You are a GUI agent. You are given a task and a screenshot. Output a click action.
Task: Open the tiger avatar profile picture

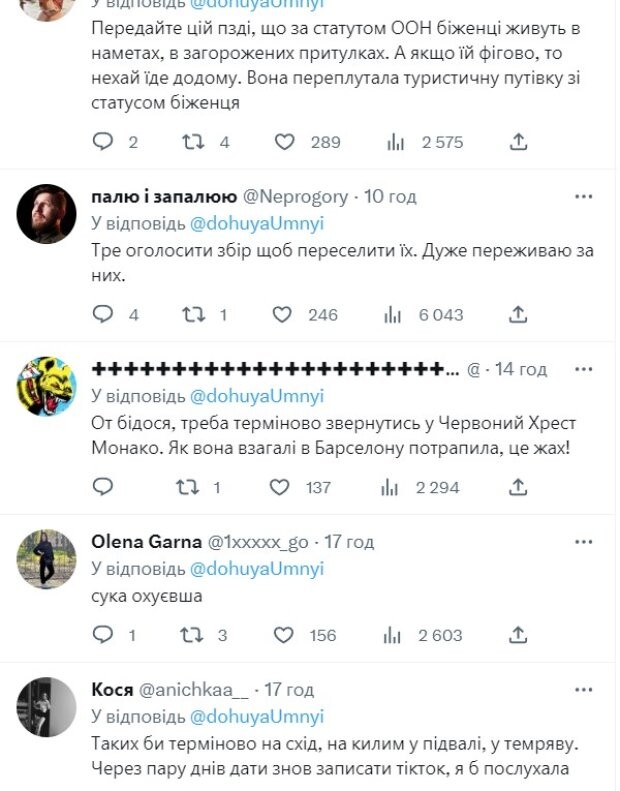(47, 386)
